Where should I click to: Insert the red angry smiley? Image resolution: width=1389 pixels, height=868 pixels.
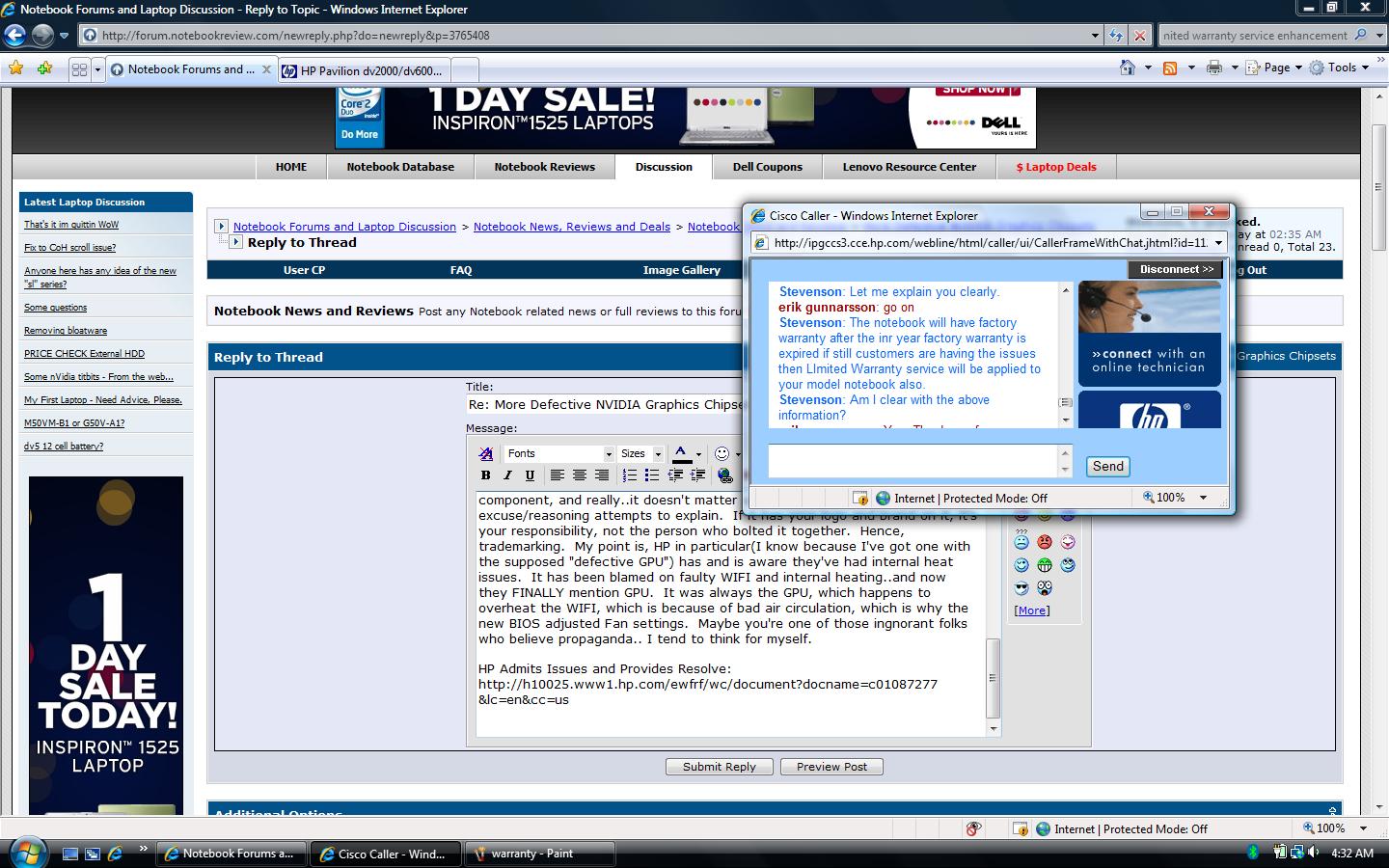pos(1045,542)
